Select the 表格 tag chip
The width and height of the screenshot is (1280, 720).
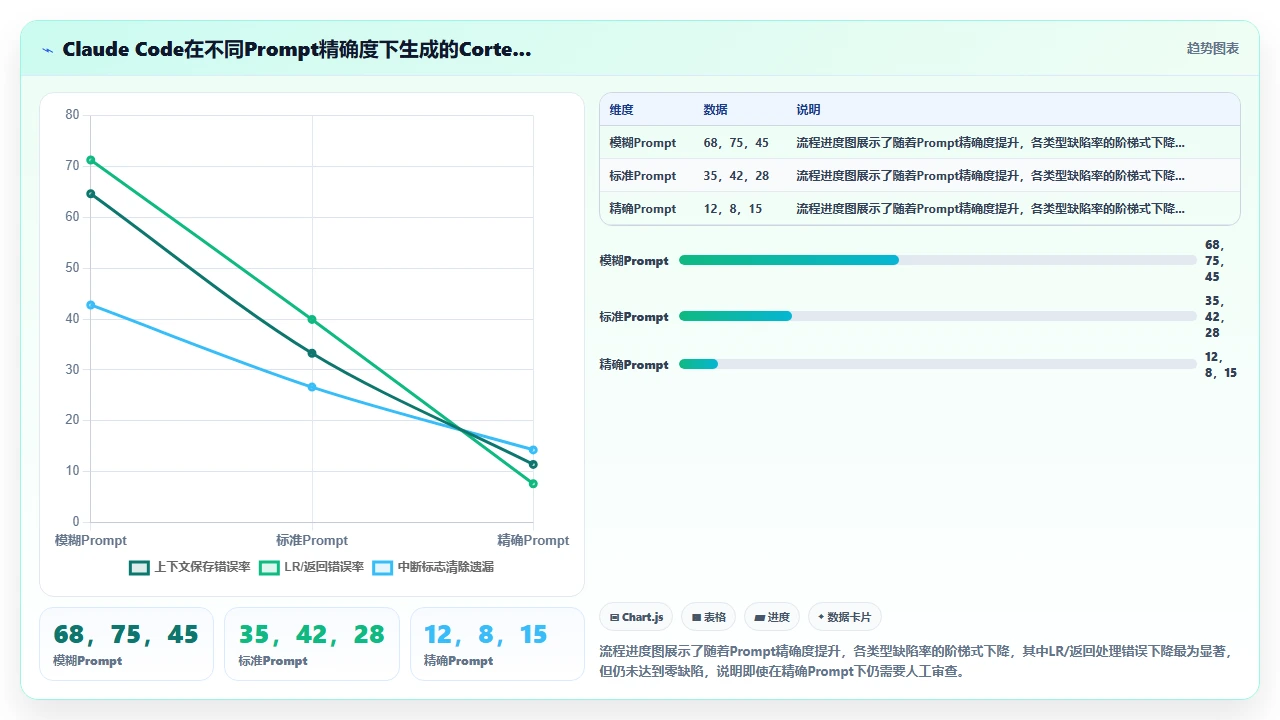[709, 617]
